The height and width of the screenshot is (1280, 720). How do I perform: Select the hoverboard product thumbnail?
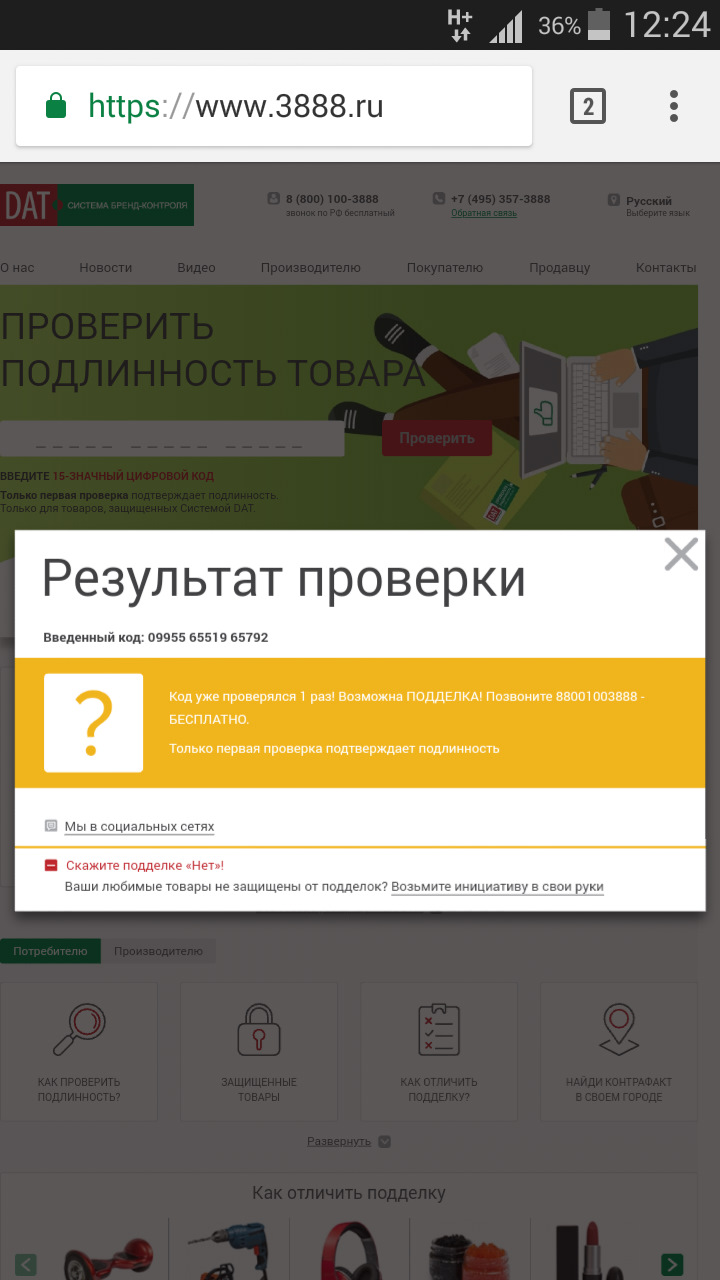coord(109,1250)
